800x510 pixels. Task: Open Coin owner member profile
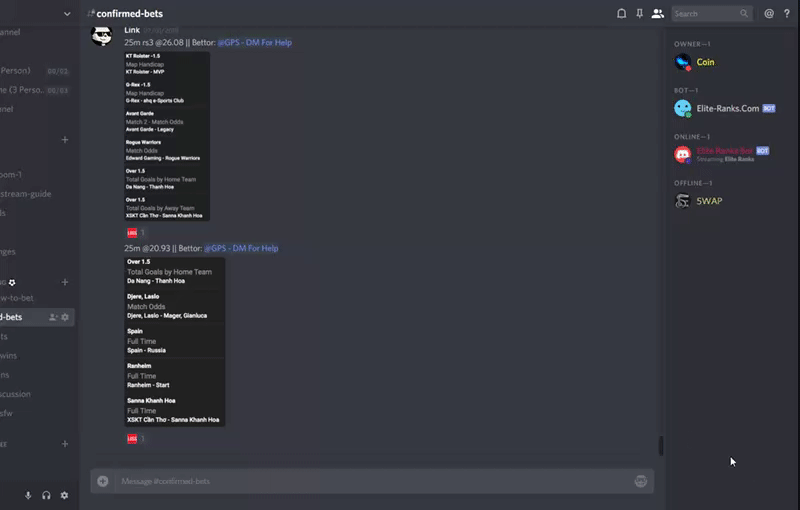[733, 62]
